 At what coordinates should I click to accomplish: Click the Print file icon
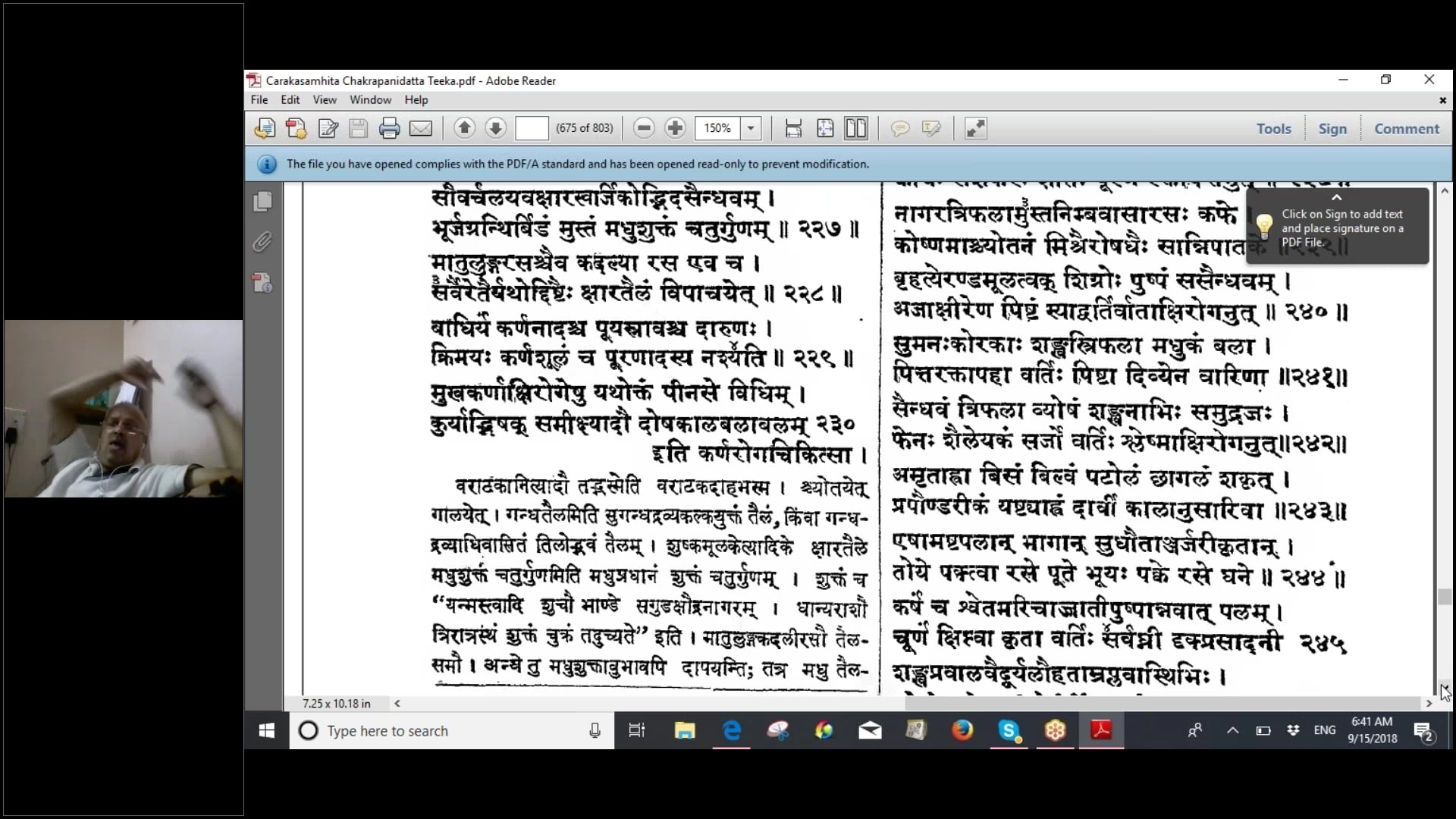point(389,128)
